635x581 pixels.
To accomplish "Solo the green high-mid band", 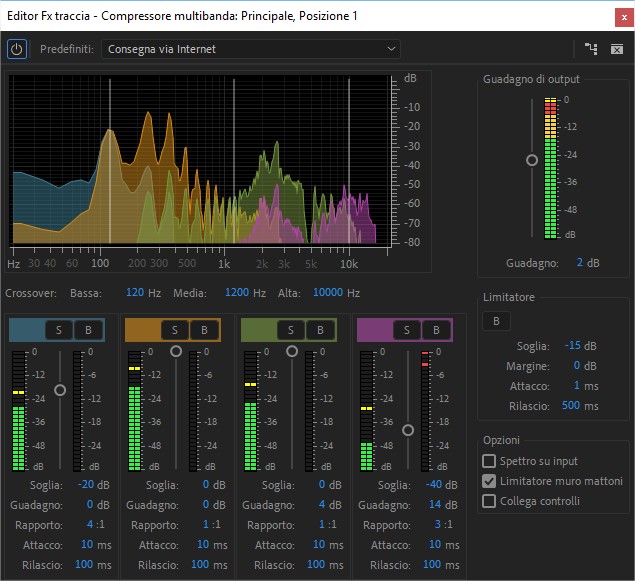I will [291, 330].
